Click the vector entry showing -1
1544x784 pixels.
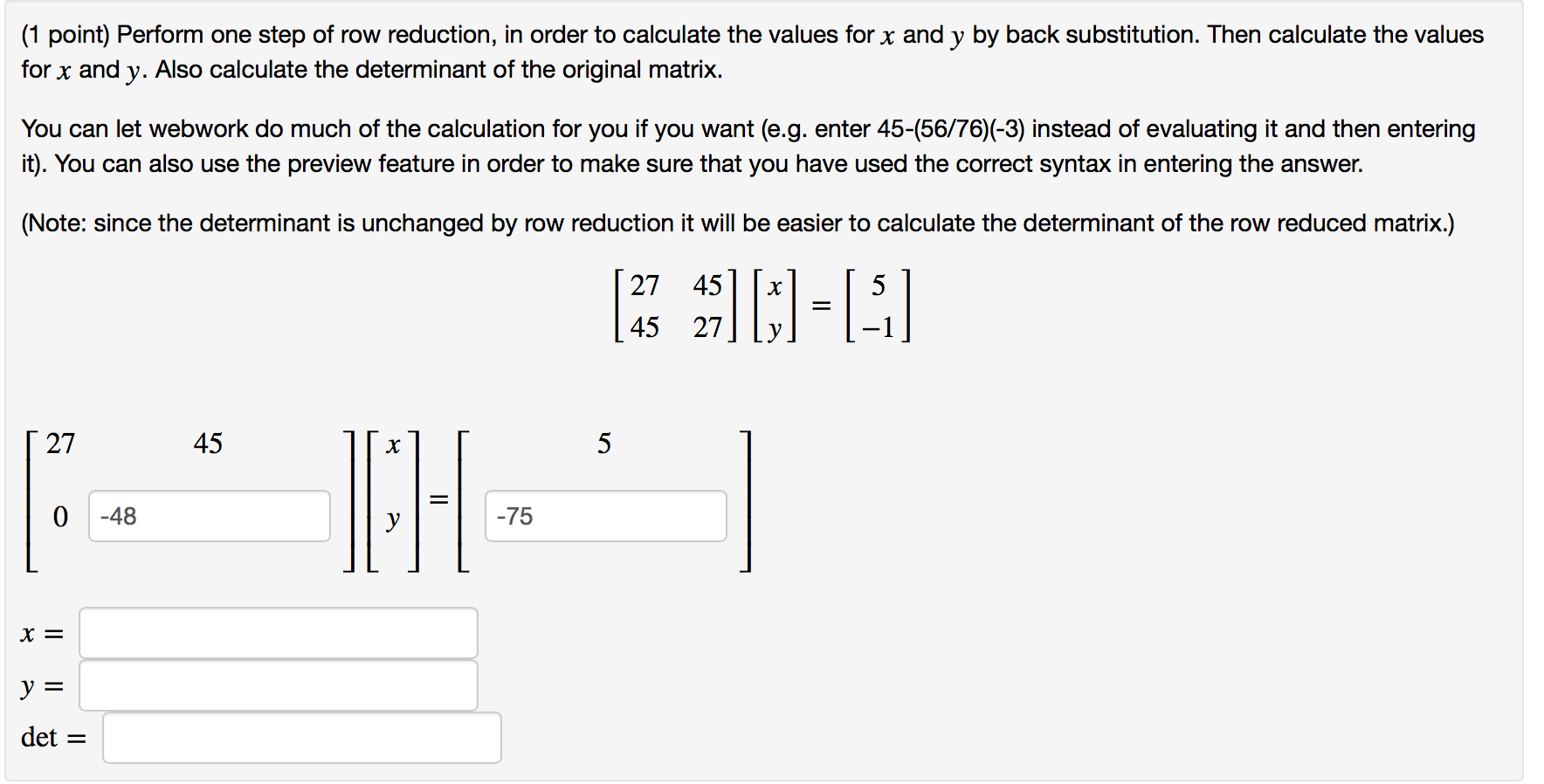coord(878,327)
